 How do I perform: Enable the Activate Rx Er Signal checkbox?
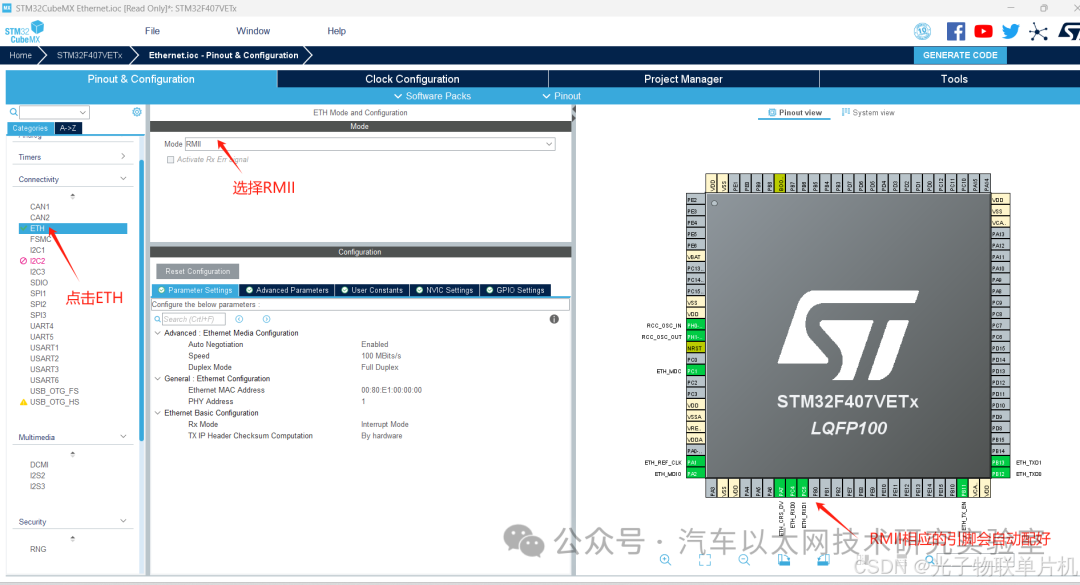(x=169, y=161)
